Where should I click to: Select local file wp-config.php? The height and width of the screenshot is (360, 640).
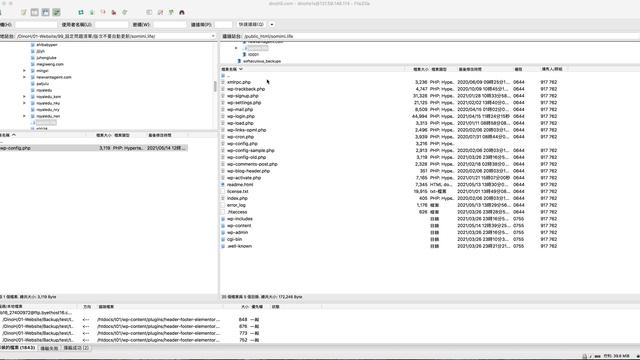94,148
